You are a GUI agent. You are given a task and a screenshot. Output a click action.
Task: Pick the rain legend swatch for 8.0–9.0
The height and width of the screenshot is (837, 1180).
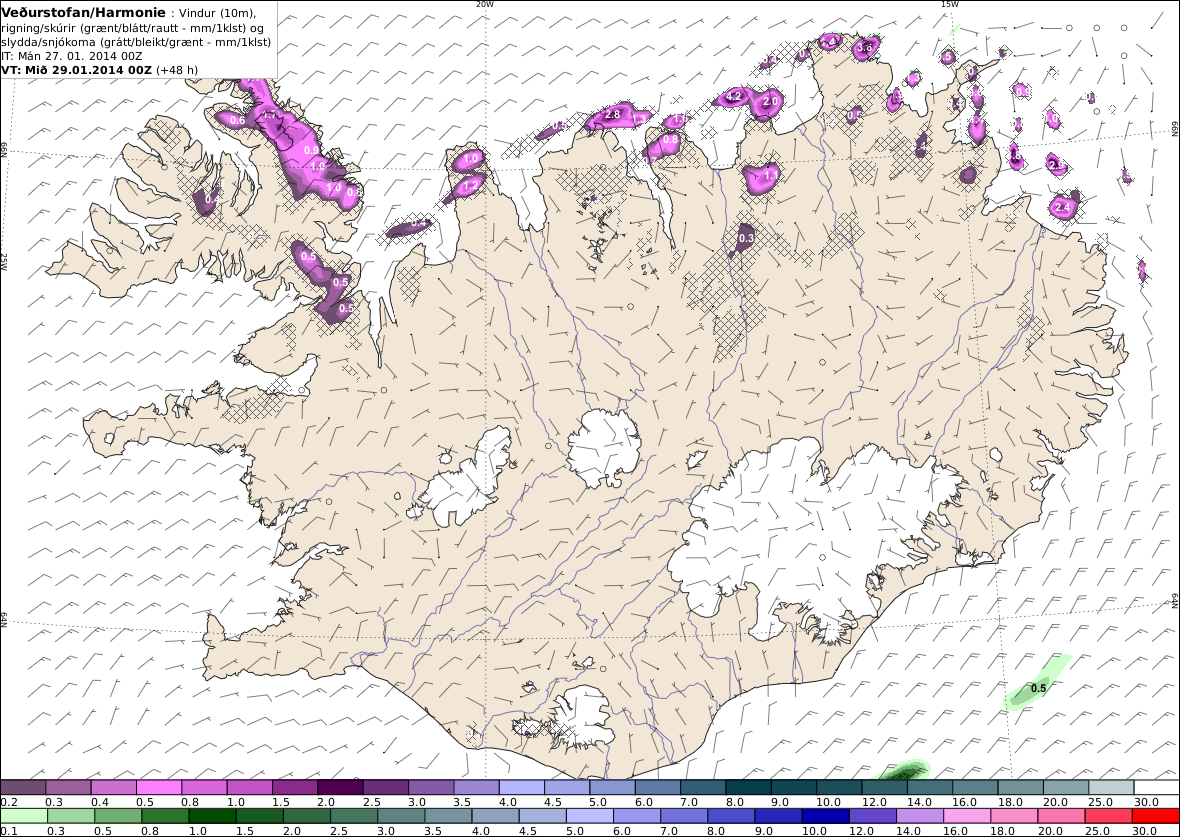tap(731, 816)
